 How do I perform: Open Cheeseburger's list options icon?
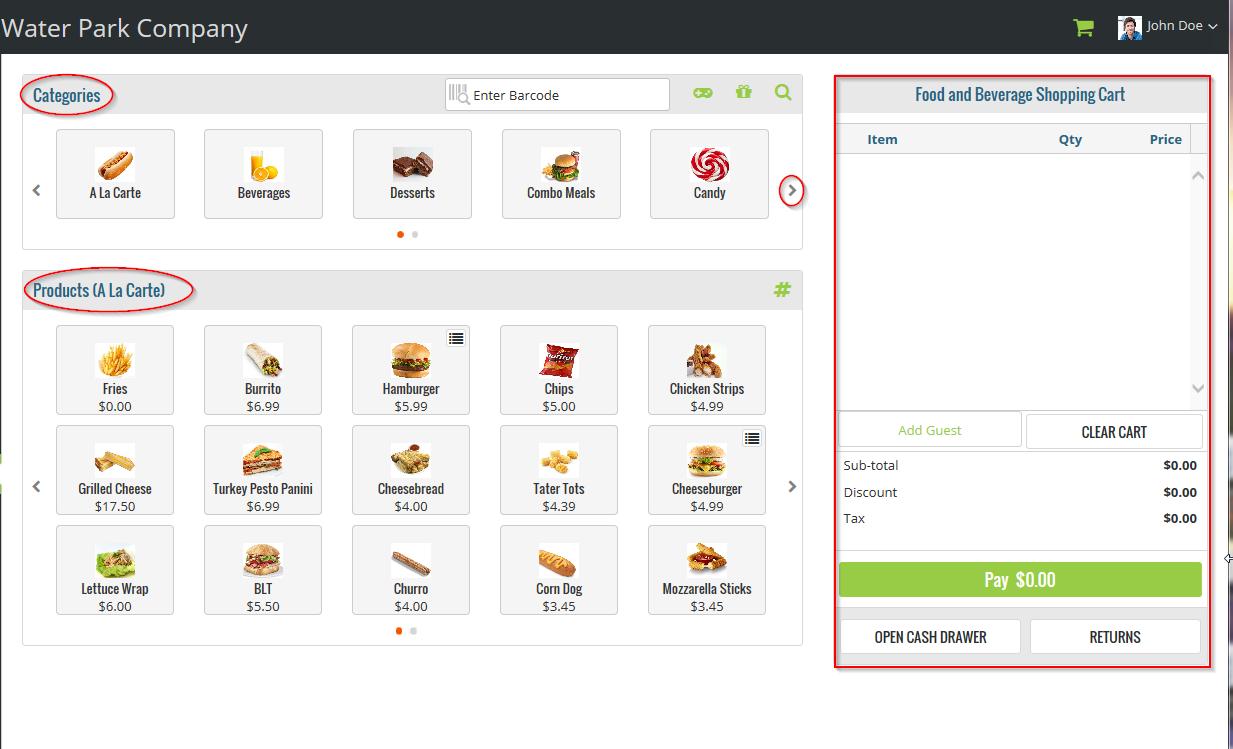(x=752, y=439)
